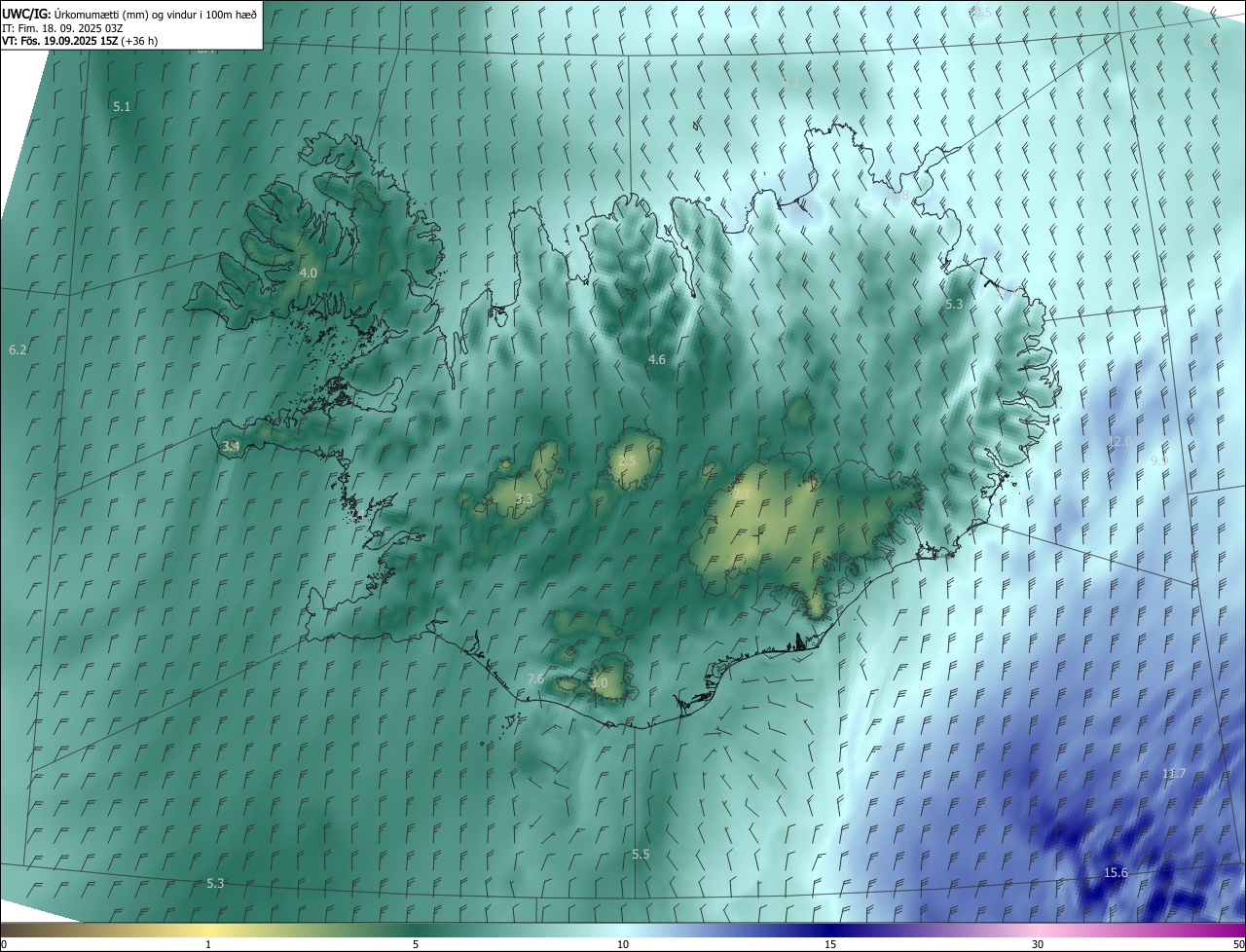This screenshot has width=1246, height=952.
Task: Click the 2.5 value label
Action: (627, 461)
